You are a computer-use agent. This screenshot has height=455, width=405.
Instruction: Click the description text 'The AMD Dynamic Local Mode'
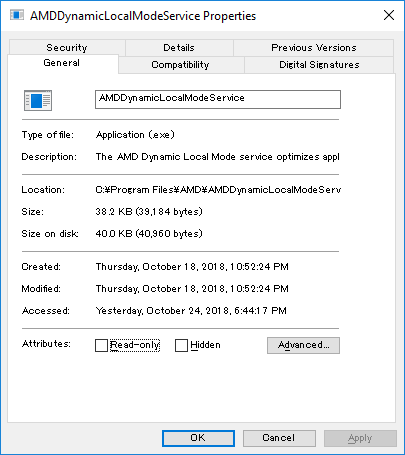217,157
